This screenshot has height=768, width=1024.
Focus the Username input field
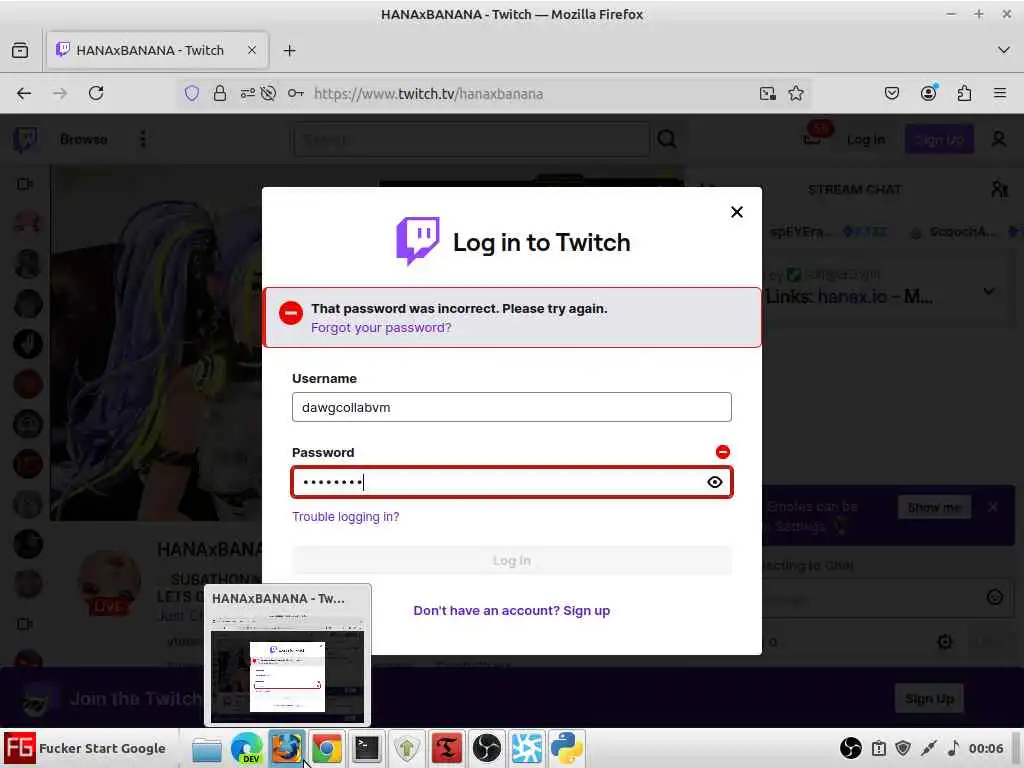511,408
